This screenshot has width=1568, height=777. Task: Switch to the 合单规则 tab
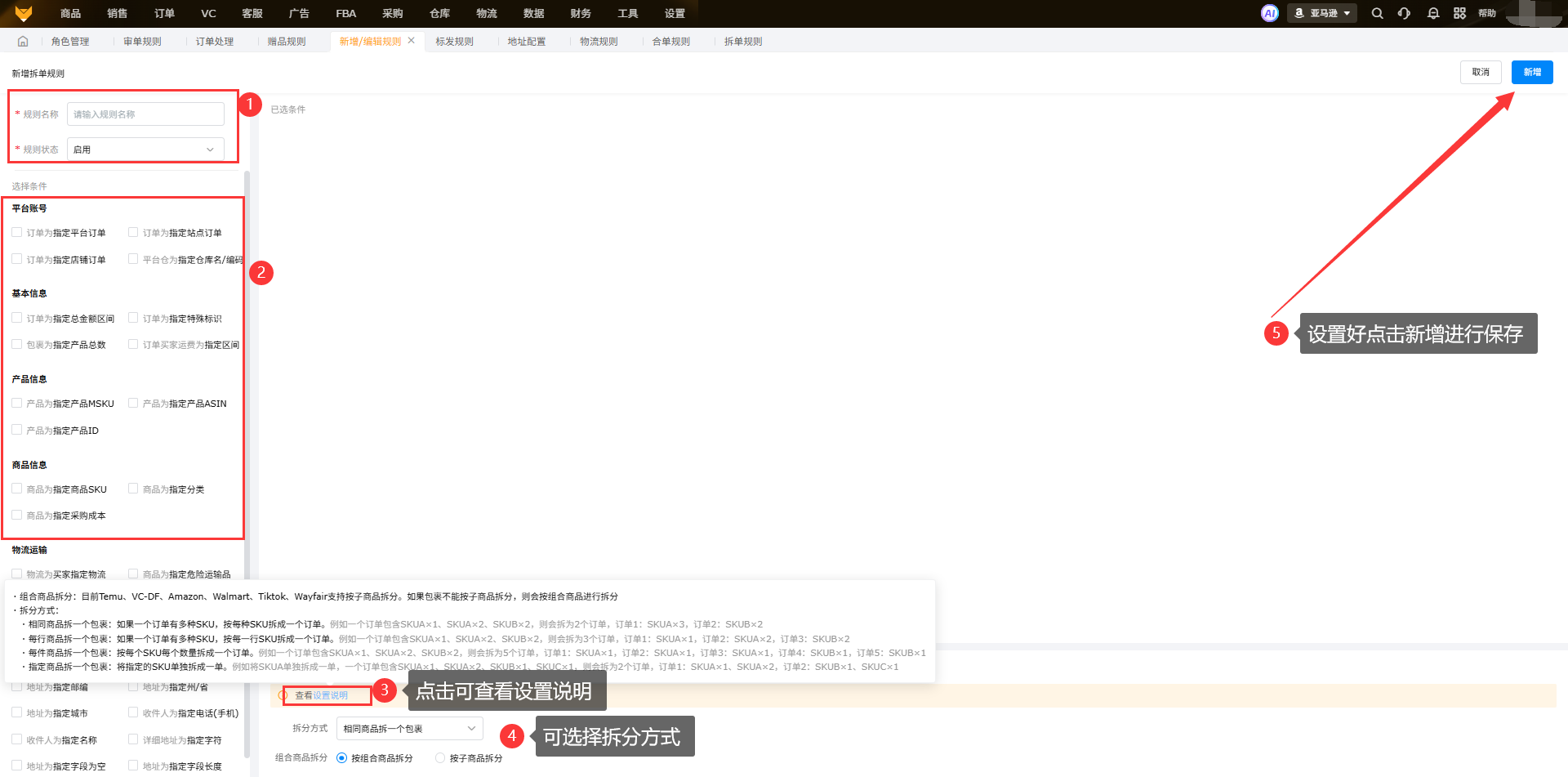pyautogui.click(x=670, y=41)
